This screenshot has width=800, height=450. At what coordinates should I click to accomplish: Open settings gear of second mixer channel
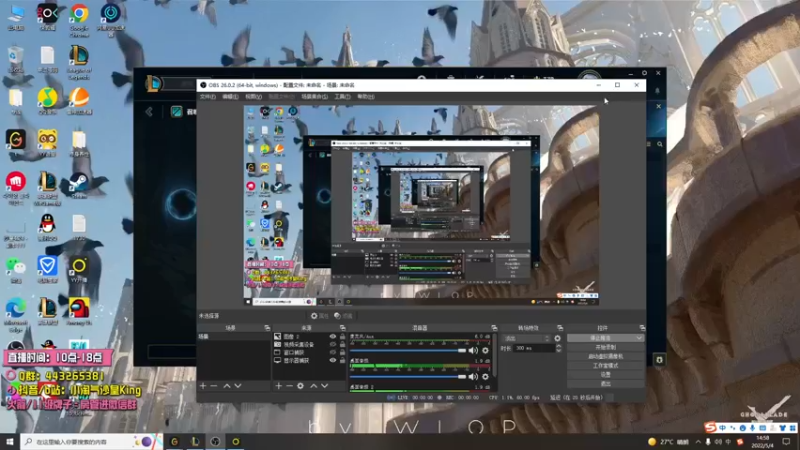tap(485, 377)
